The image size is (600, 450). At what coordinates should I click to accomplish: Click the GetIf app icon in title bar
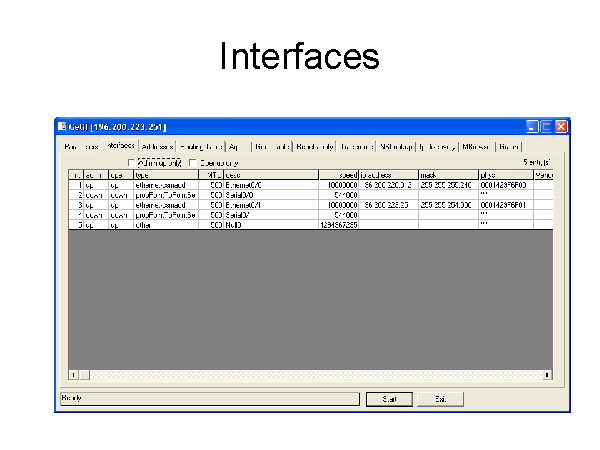coord(61,127)
